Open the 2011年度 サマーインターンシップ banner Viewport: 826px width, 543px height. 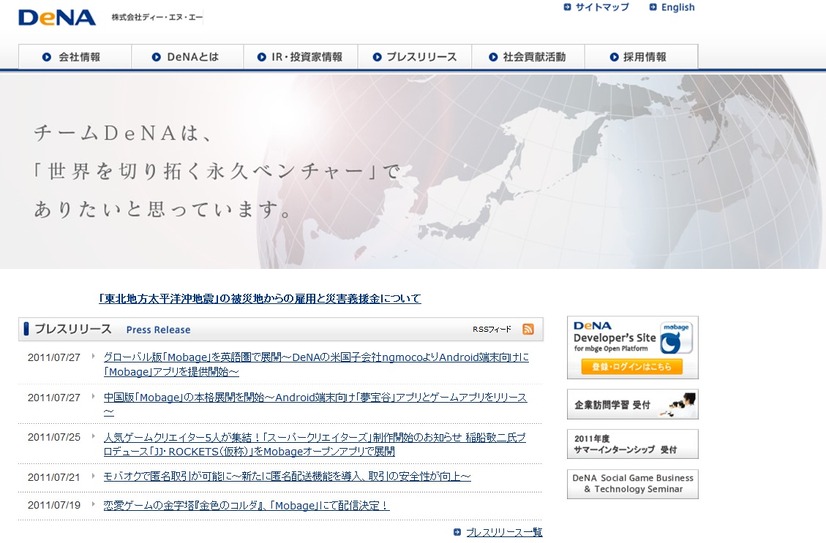click(x=633, y=444)
